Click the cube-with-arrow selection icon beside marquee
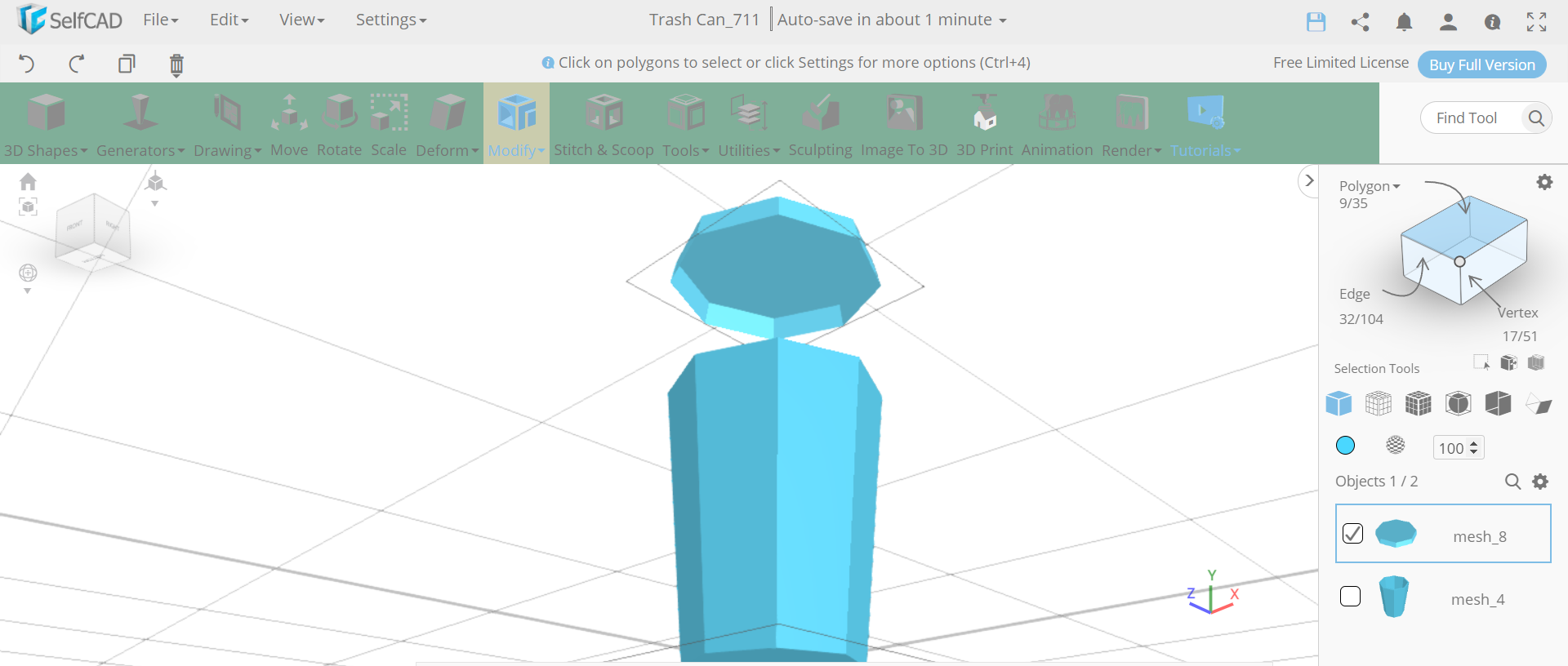 1508,362
